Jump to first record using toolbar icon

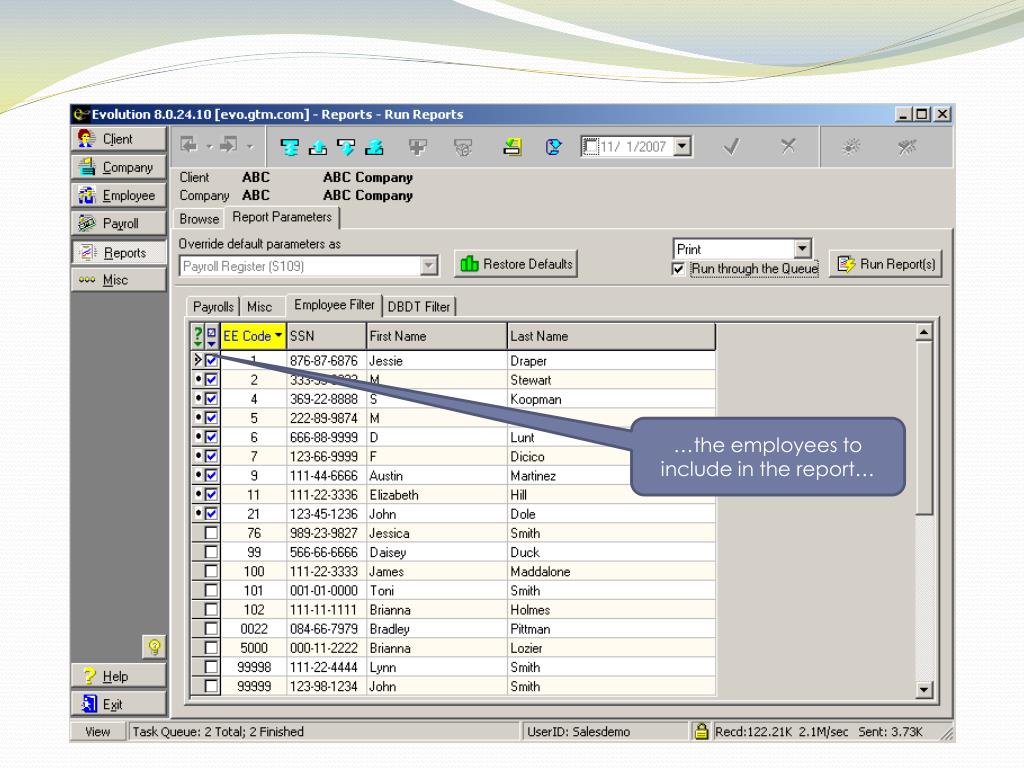click(289, 147)
